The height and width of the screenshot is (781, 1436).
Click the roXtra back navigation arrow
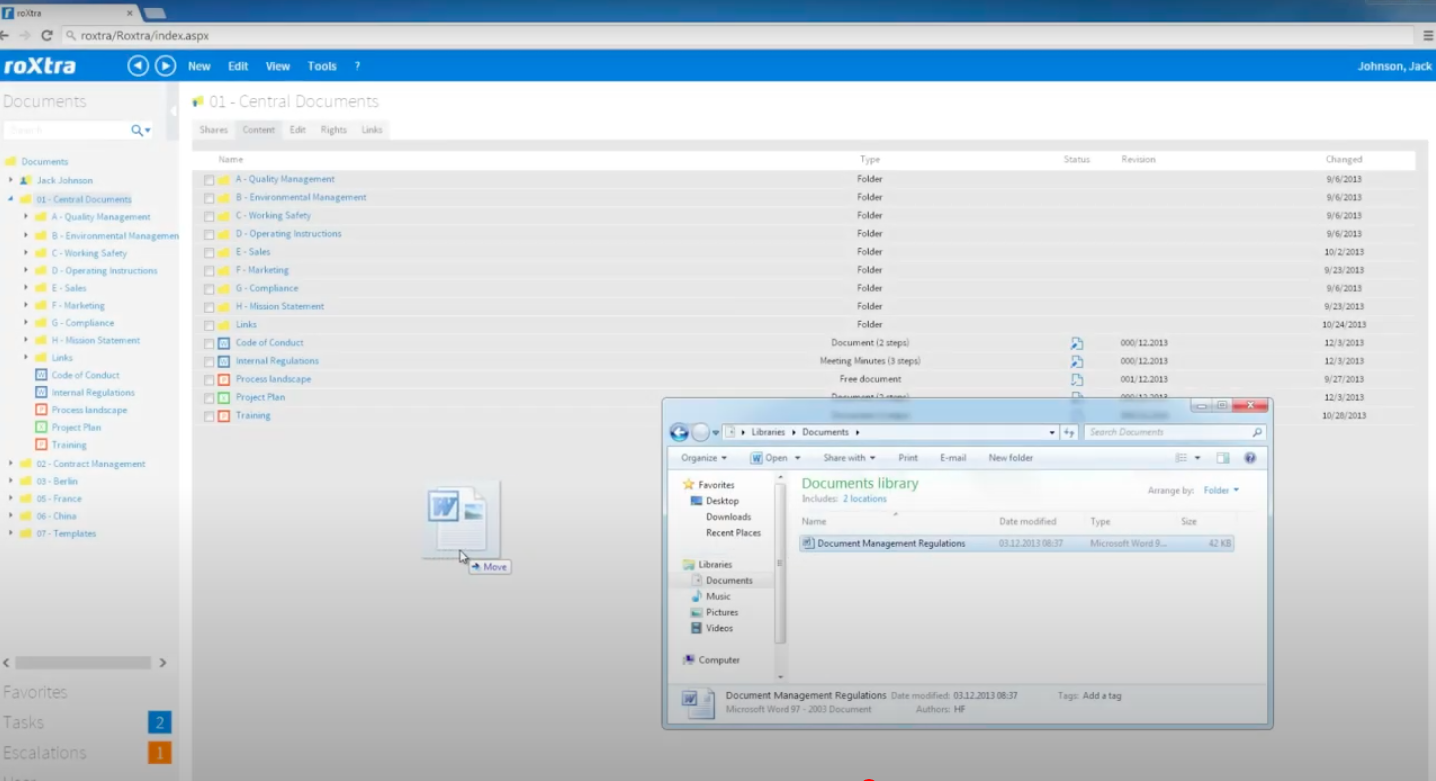[x=138, y=66]
